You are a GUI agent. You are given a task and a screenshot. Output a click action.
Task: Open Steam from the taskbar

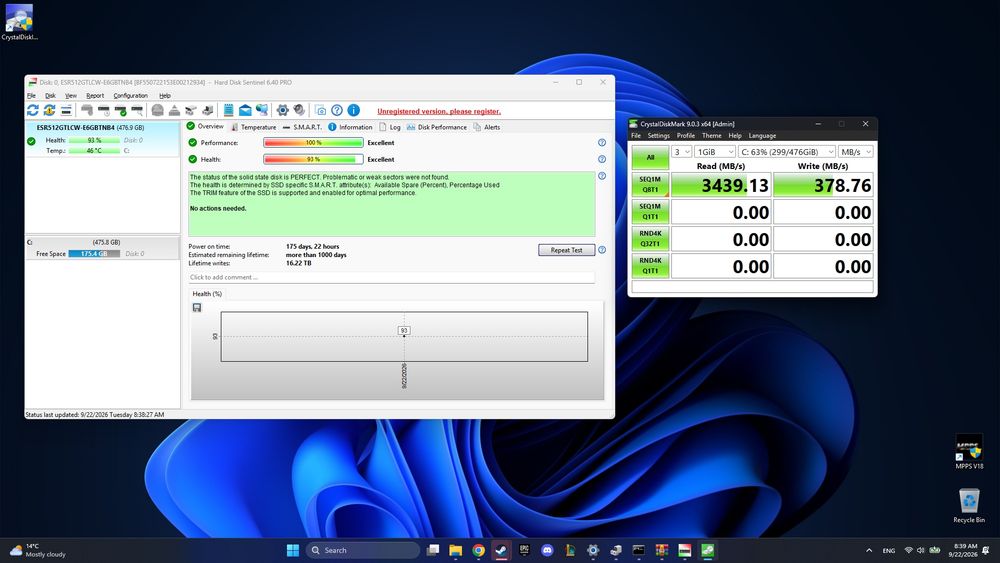pos(501,550)
